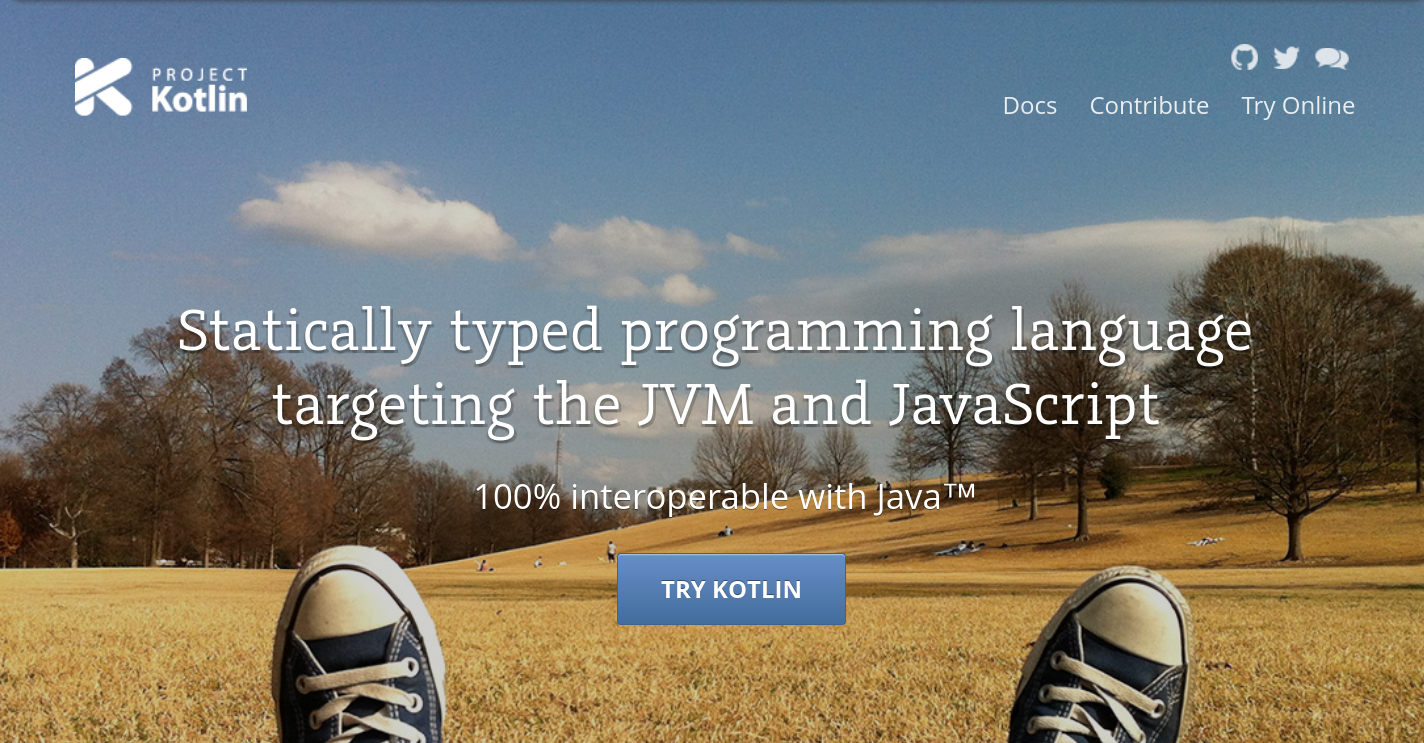Viewport: 1424px width, 743px height.
Task: Select Try Online in the navigation
Action: pyautogui.click(x=1298, y=106)
